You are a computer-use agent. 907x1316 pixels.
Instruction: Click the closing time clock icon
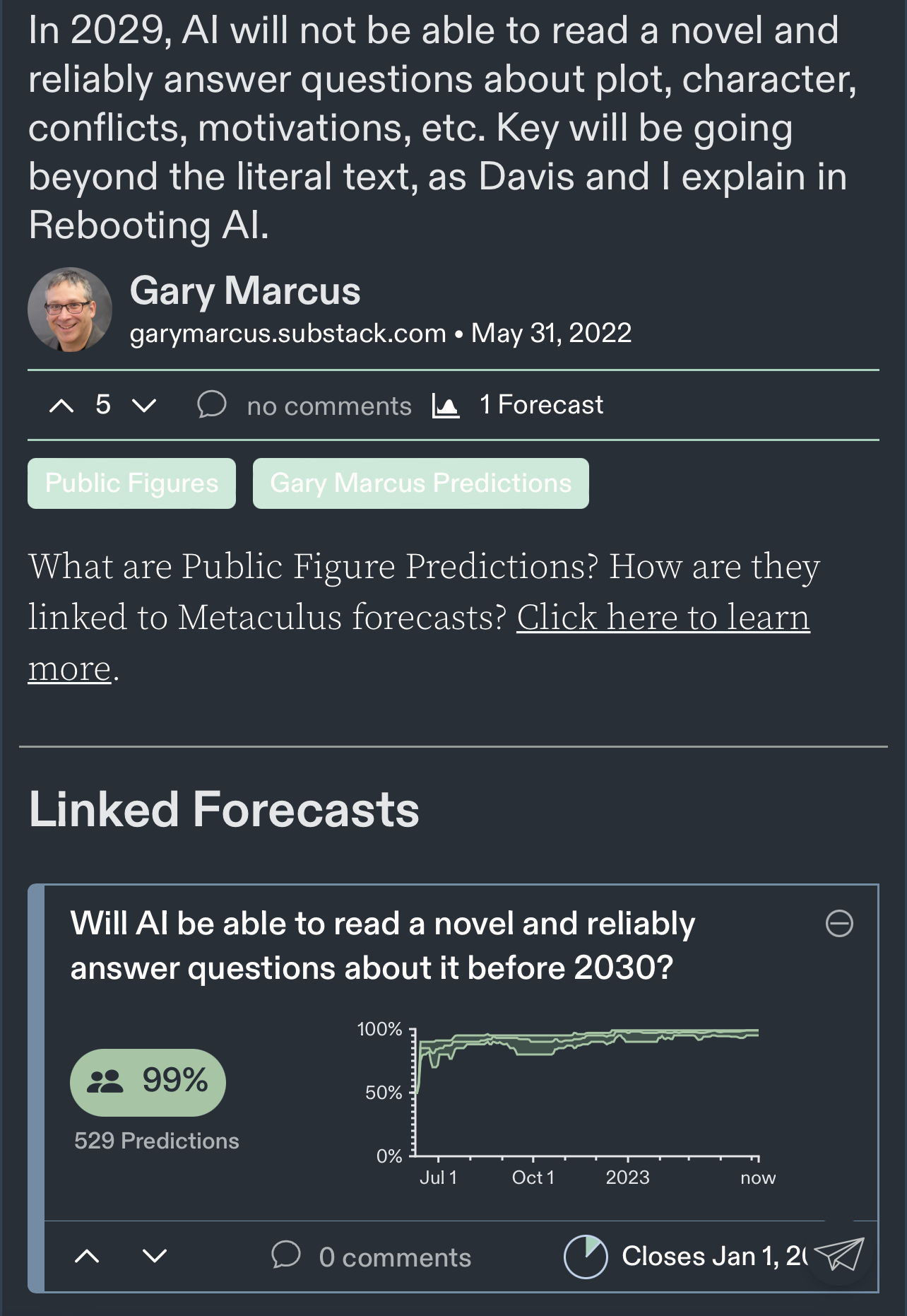[586, 1257]
